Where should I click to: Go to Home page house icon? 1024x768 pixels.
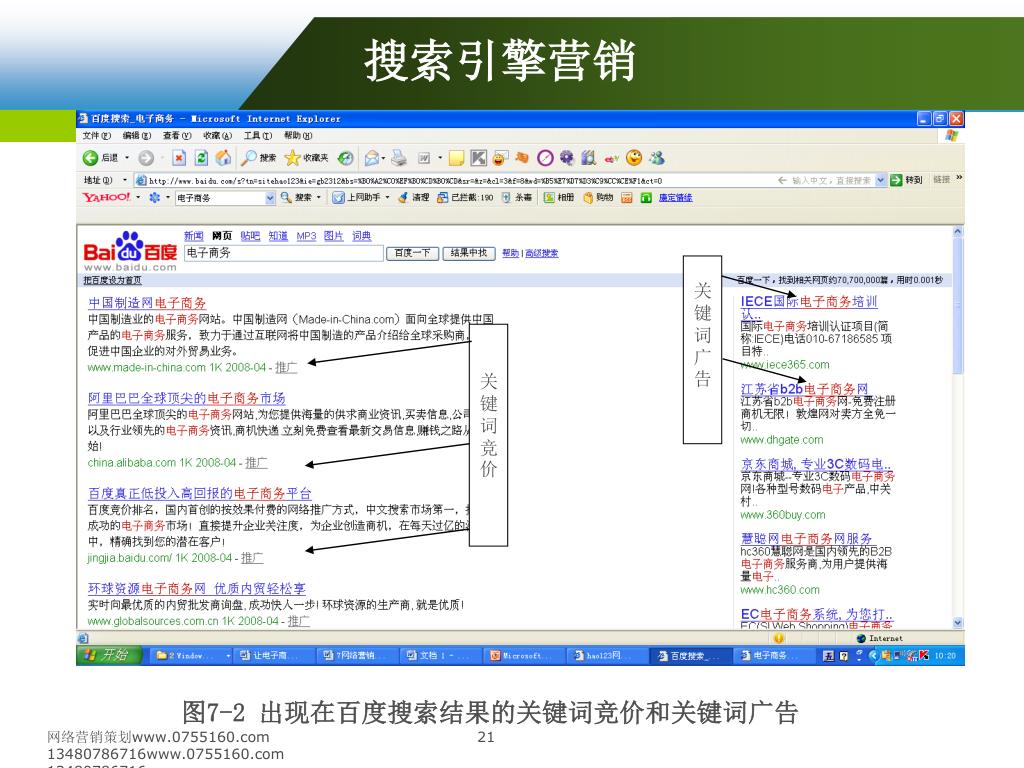pos(223,157)
